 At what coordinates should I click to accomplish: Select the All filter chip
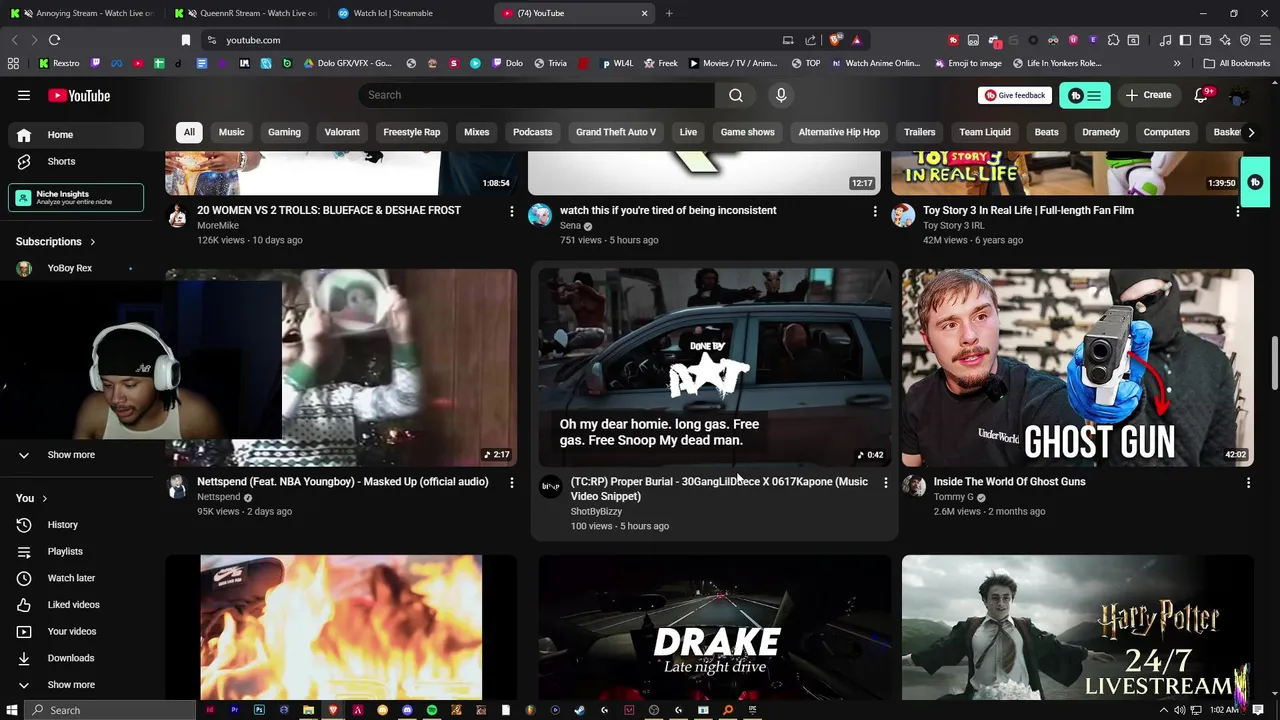coord(189,132)
